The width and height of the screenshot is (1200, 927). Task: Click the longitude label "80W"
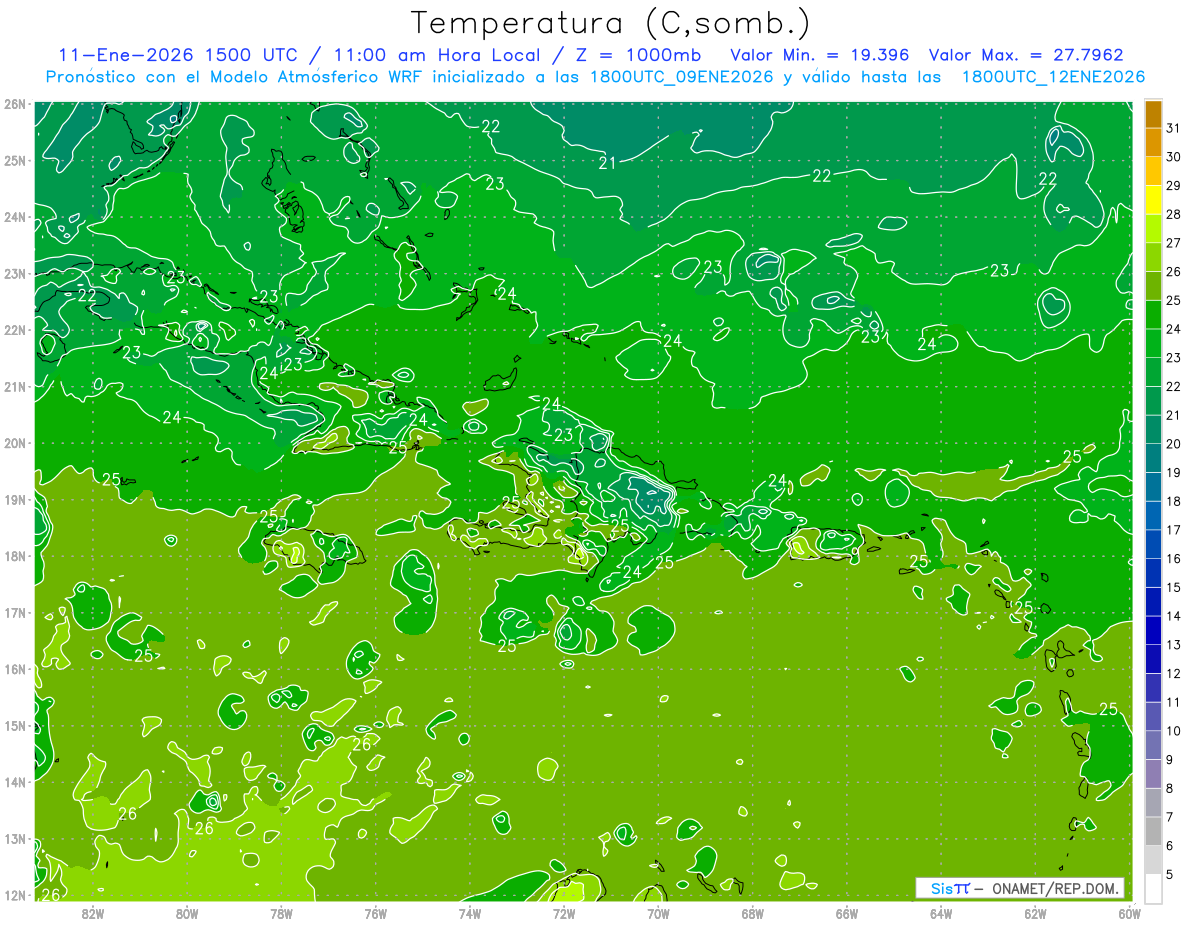pyautogui.click(x=187, y=913)
